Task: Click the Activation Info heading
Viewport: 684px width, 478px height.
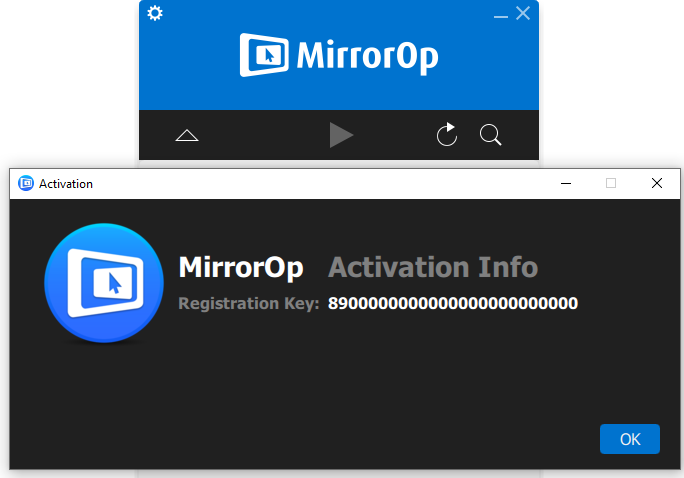Action: point(433,267)
